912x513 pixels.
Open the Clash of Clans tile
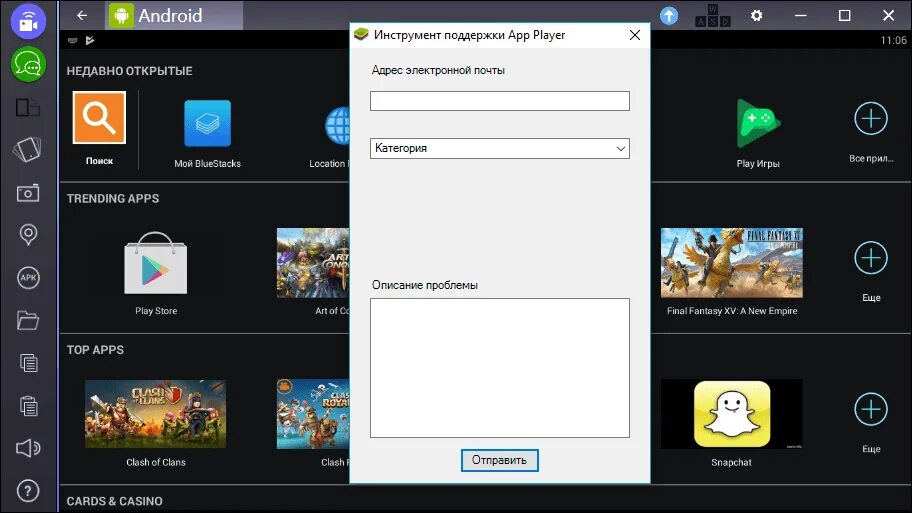pyautogui.click(x=155, y=414)
